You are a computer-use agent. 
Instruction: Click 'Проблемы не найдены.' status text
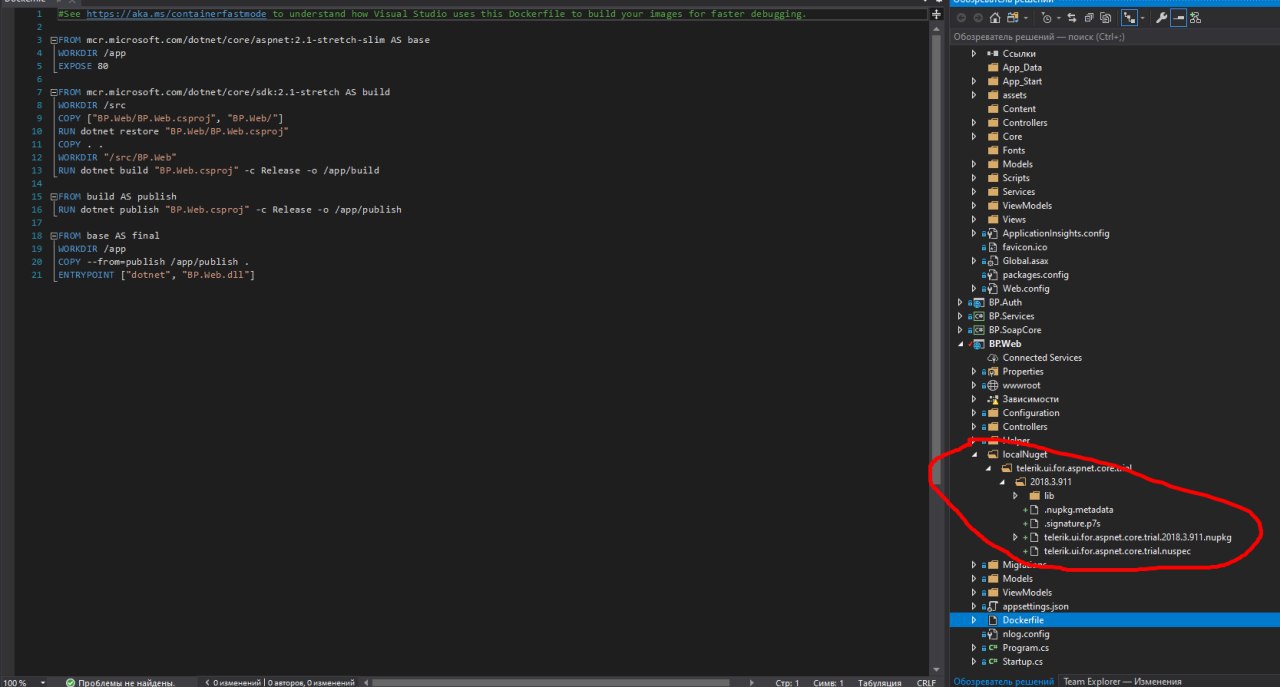pyautogui.click(x=127, y=682)
